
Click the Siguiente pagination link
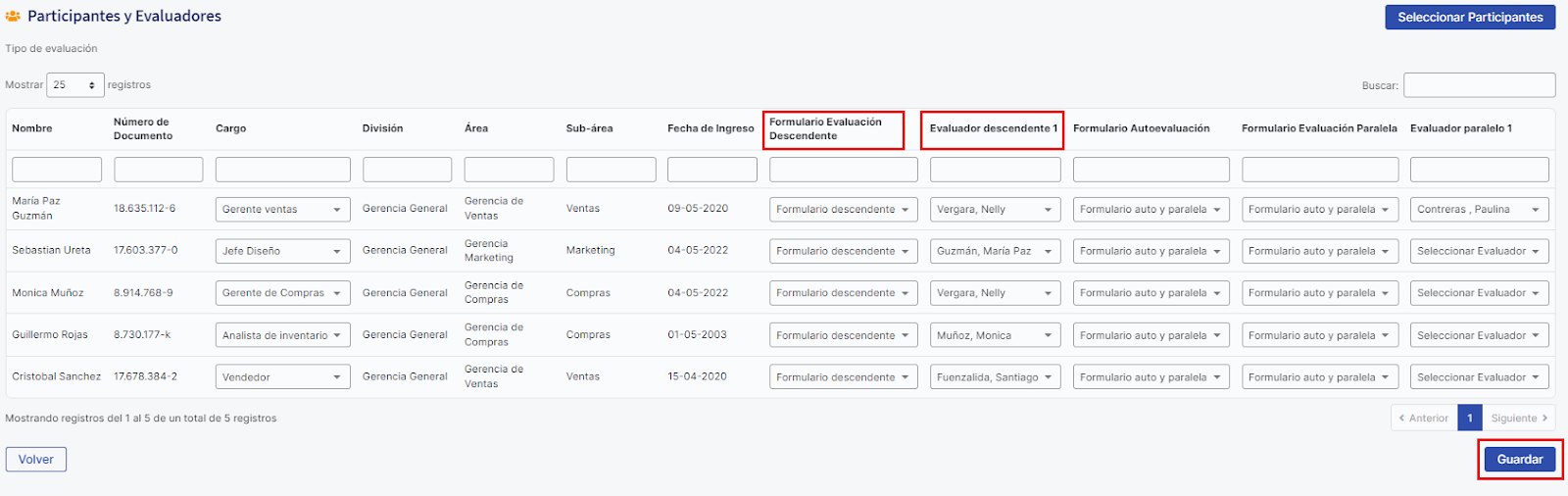[x=1518, y=418]
